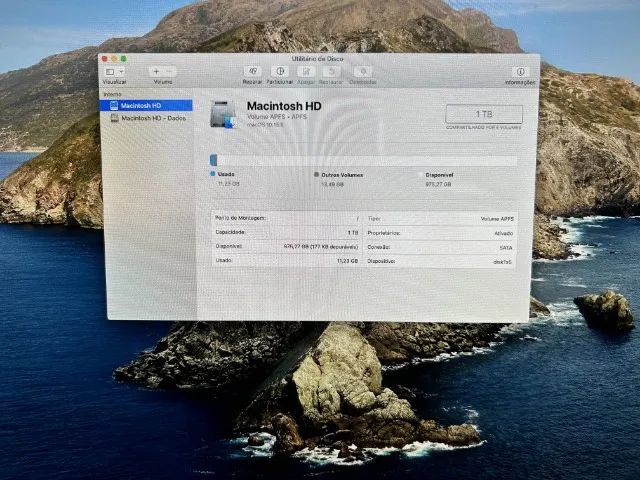640x480 pixels.
Task: Click the Interno sidebar section header
Action: pos(112,94)
